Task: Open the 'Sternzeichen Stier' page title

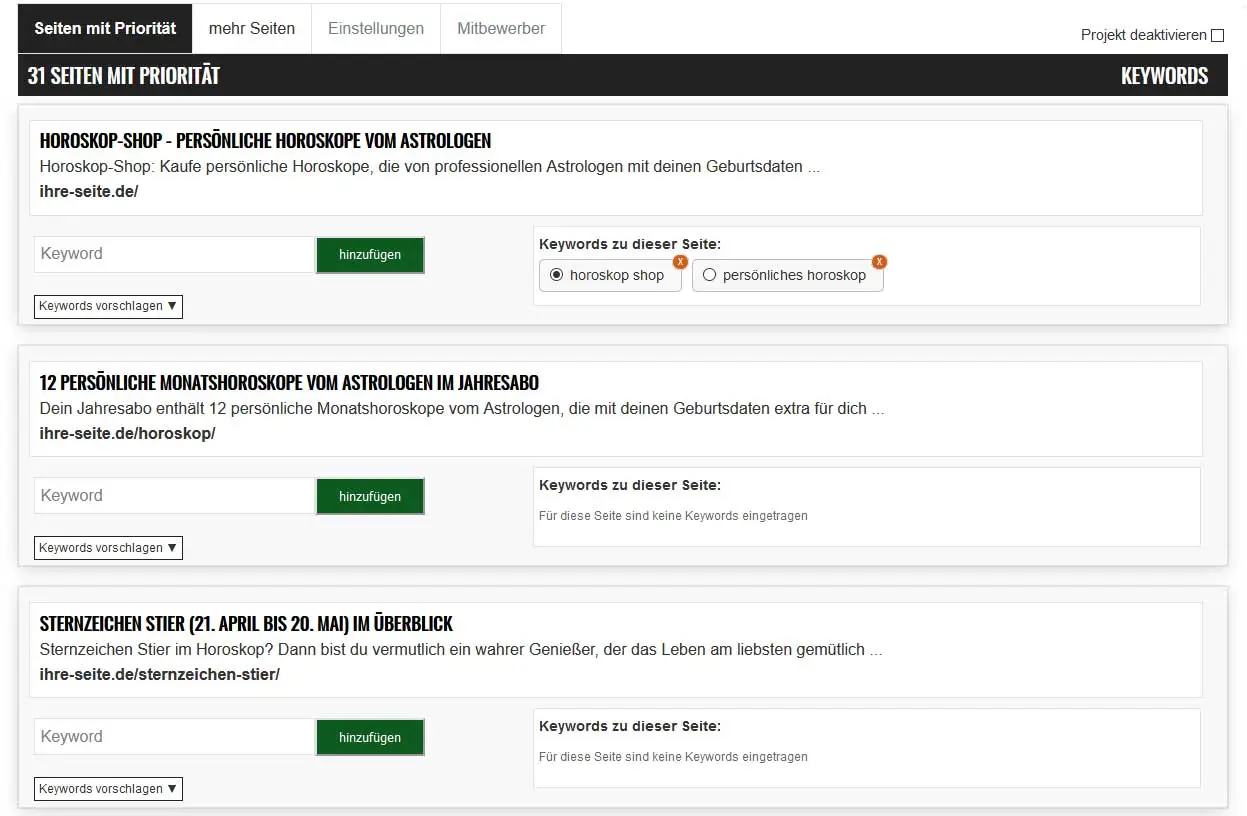Action: tap(246, 624)
